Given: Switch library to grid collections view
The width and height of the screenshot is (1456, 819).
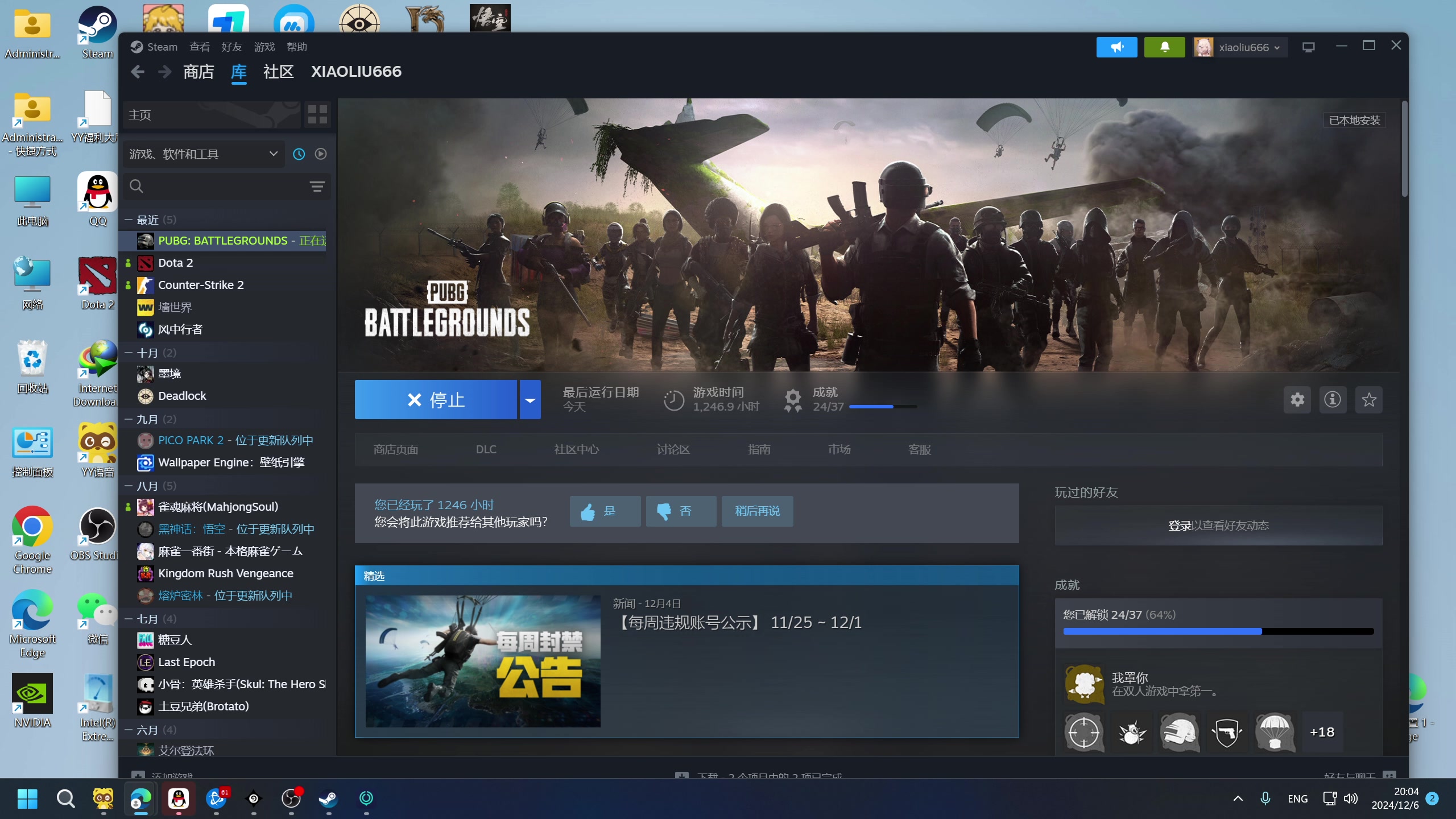Looking at the screenshot, I should (x=317, y=114).
